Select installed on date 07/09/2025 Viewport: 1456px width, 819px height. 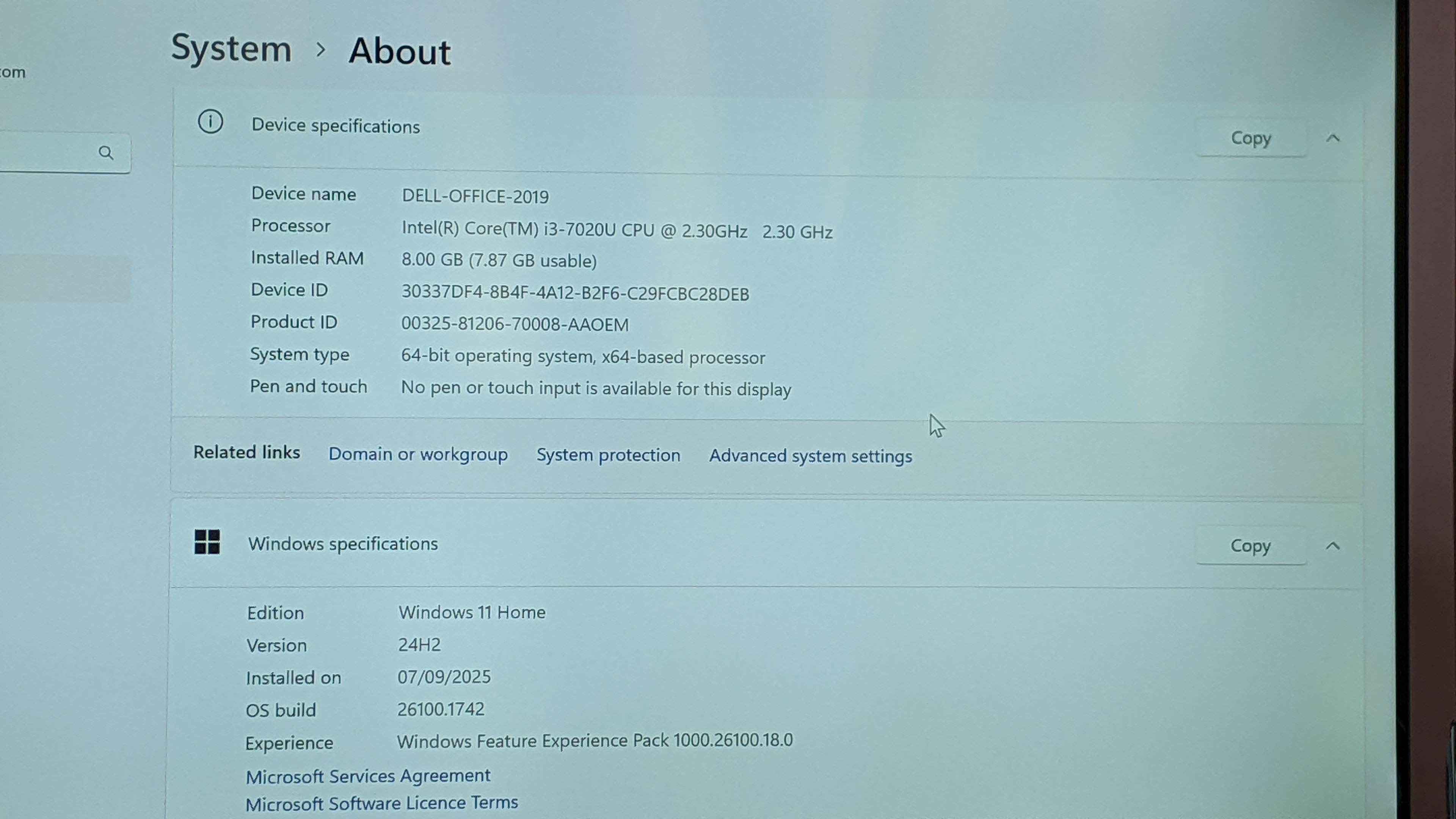[x=444, y=676]
